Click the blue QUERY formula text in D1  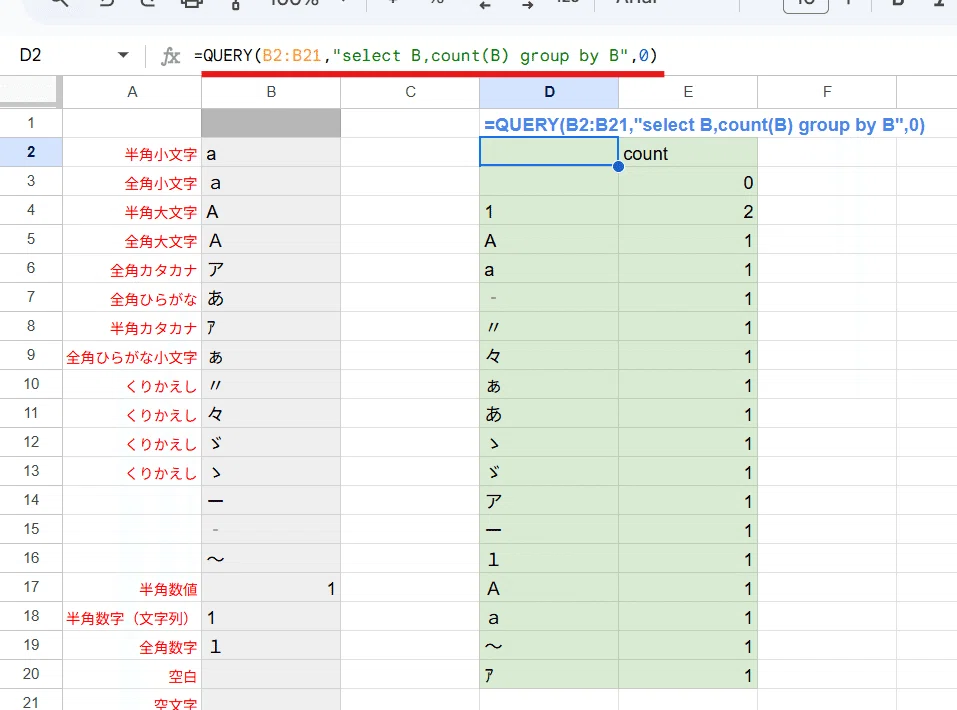(704, 125)
